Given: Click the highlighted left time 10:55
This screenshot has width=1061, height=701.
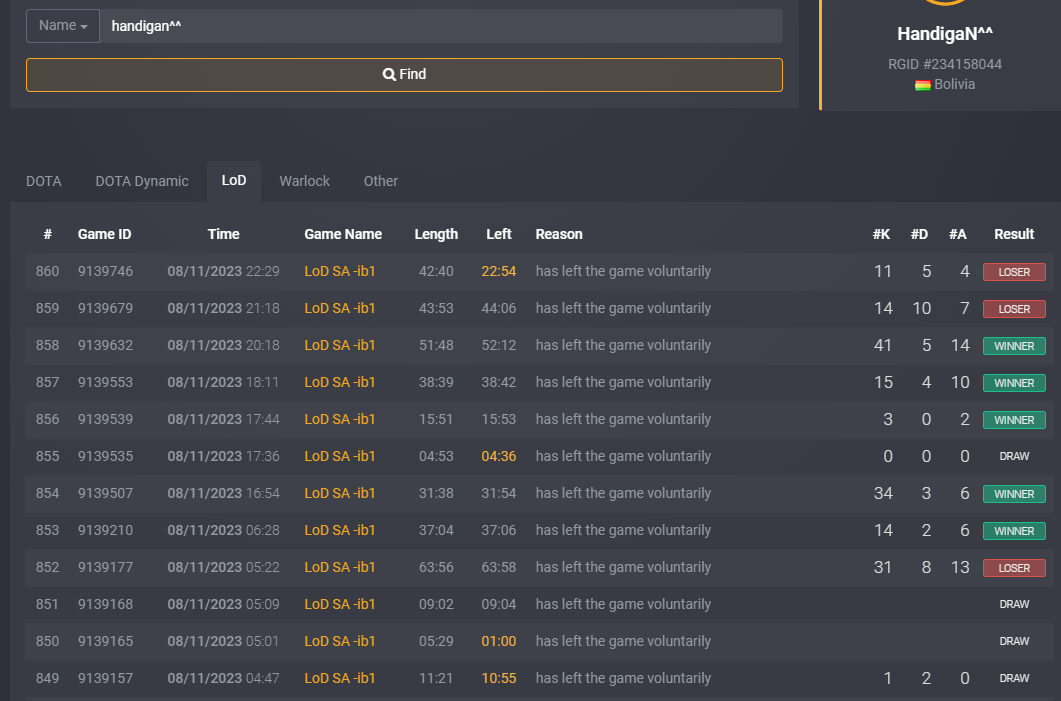Looking at the screenshot, I should pyautogui.click(x=499, y=678).
